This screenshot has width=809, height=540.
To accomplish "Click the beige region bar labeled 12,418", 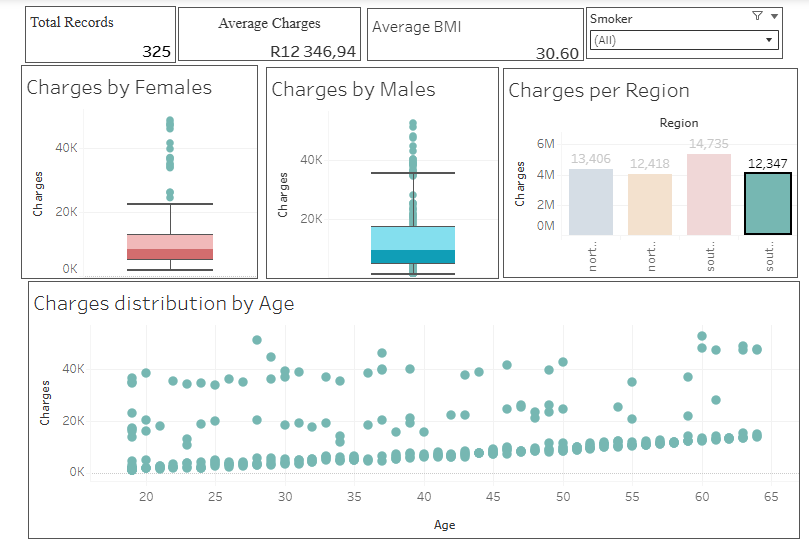I will tap(650, 204).
